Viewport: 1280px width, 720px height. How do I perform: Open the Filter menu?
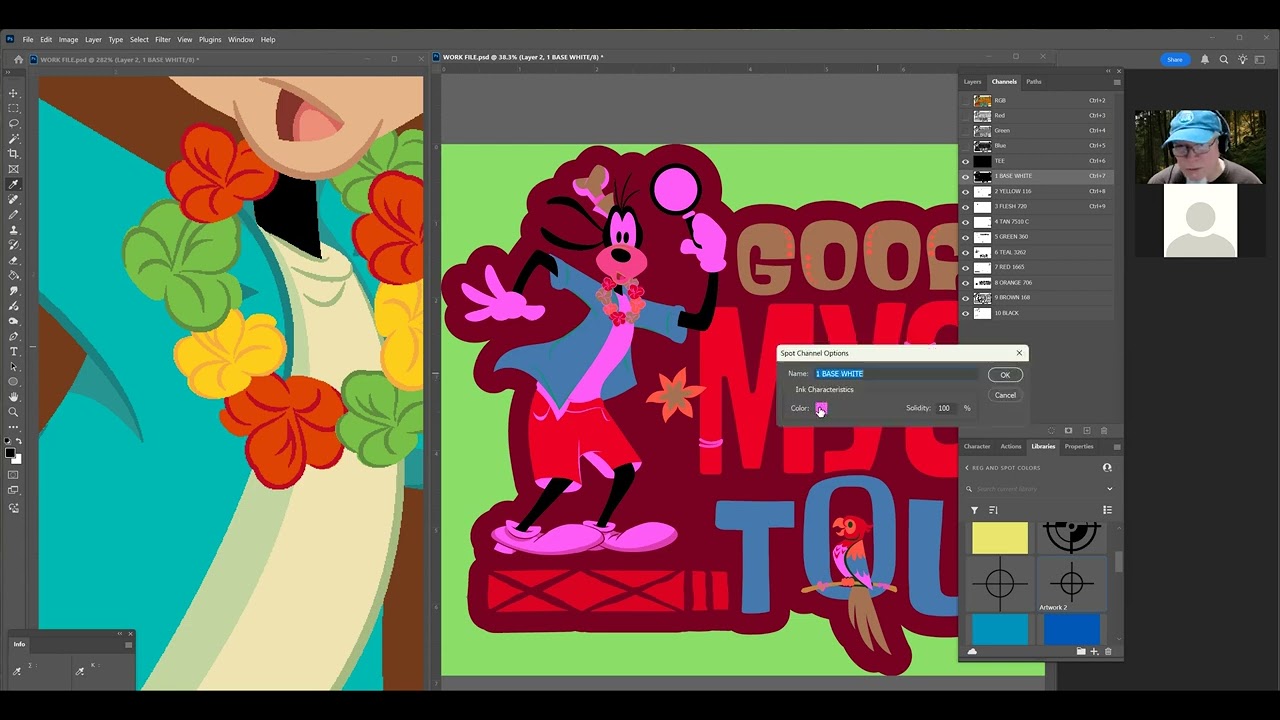(x=163, y=40)
